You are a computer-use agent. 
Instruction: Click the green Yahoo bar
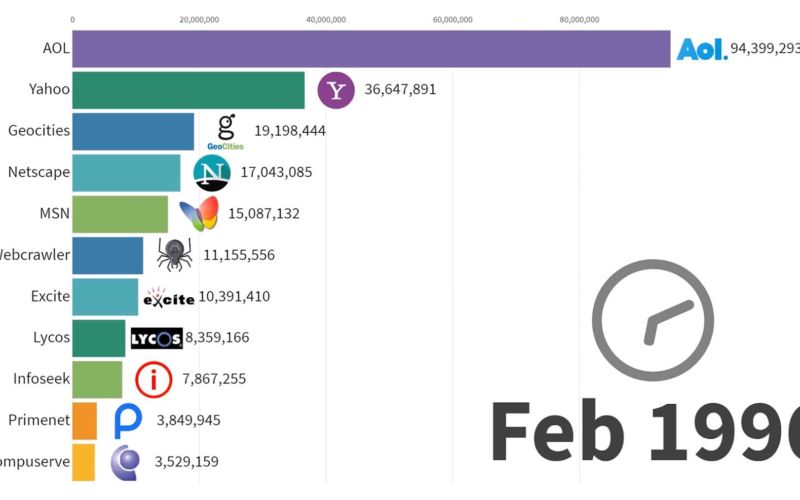(188, 90)
